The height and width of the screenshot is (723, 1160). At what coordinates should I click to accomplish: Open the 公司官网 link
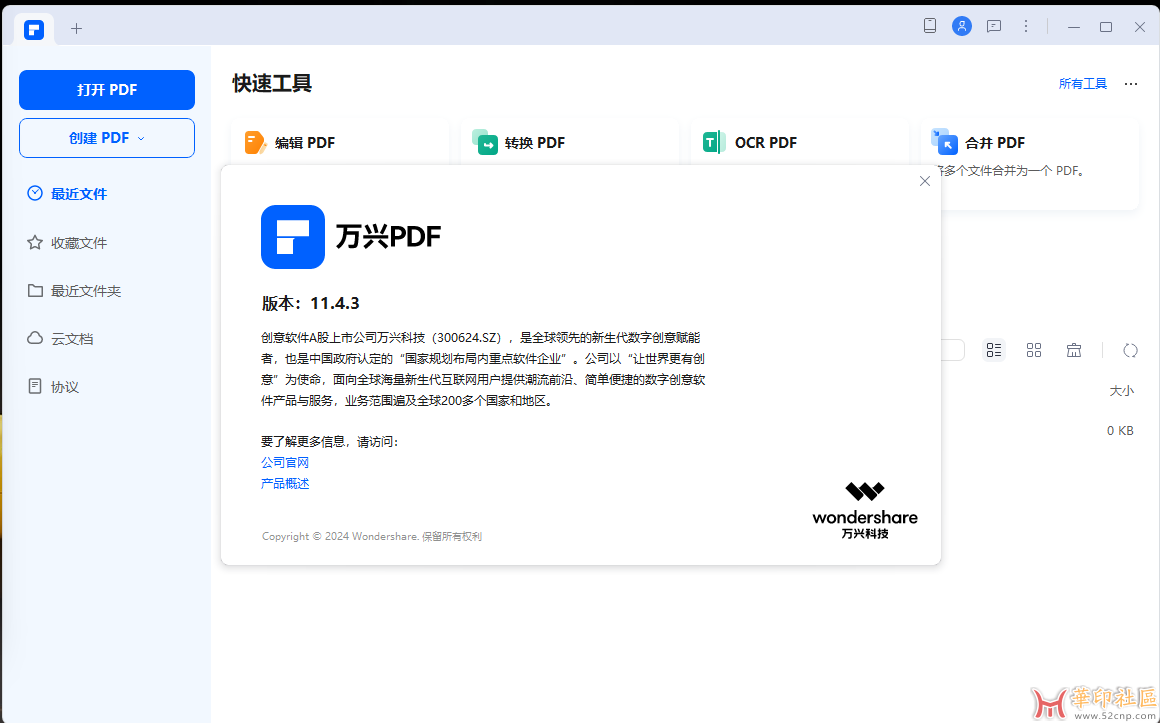(285, 463)
